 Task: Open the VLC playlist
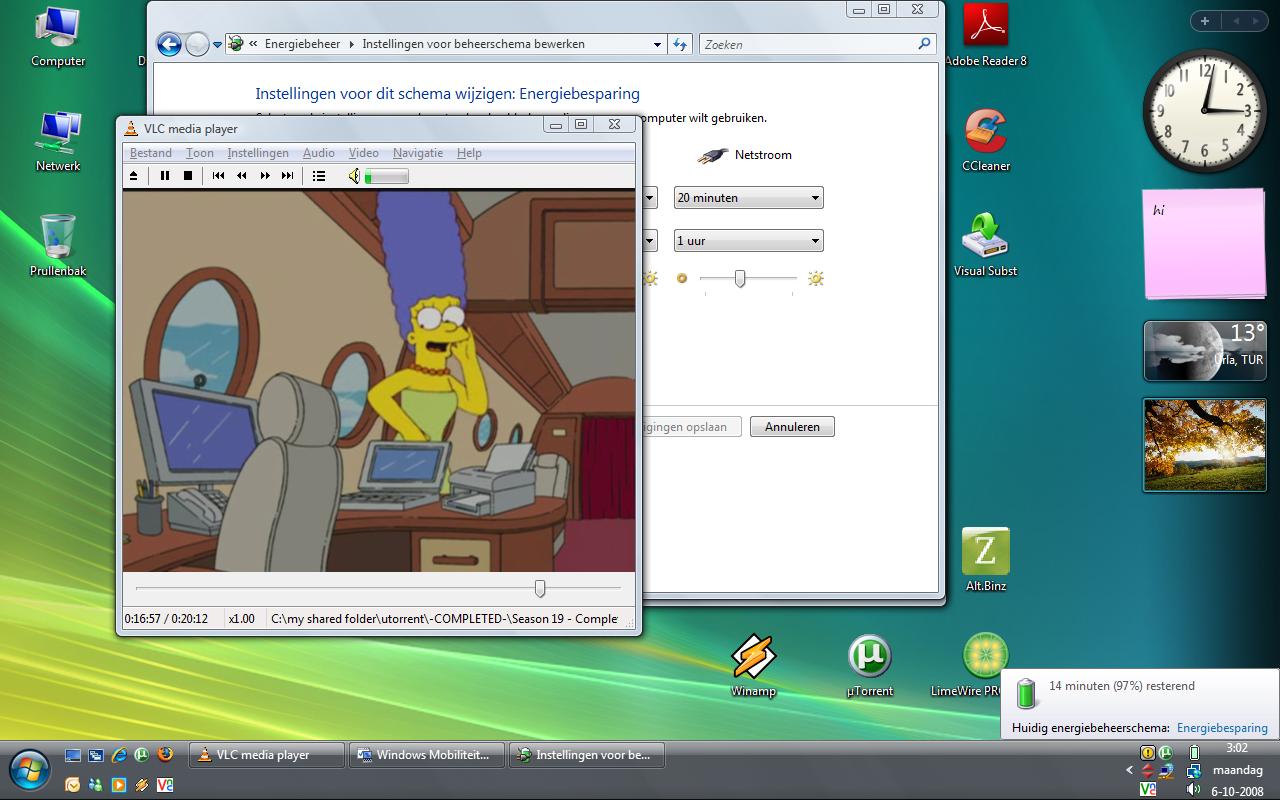[x=318, y=176]
